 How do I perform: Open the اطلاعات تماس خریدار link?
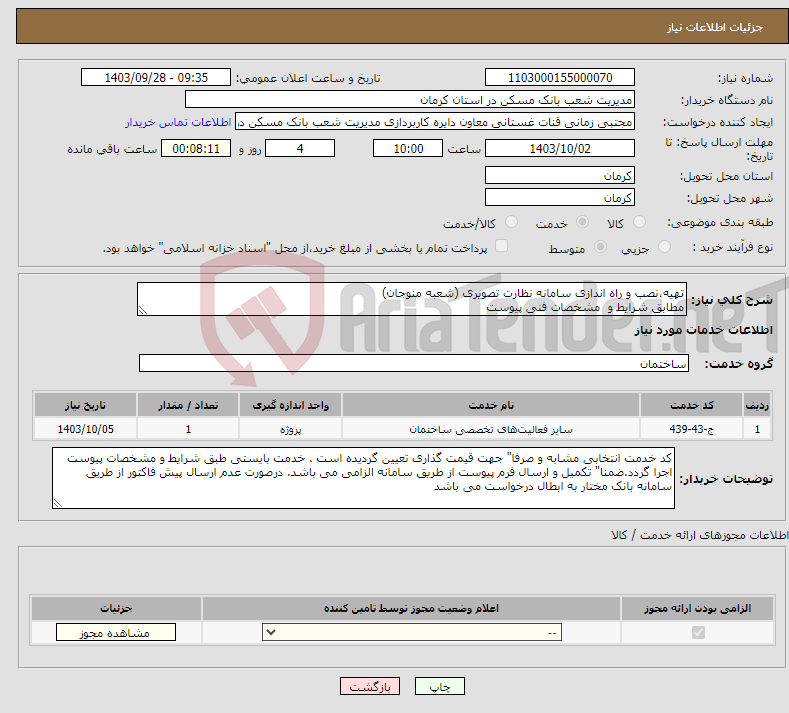point(178,122)
